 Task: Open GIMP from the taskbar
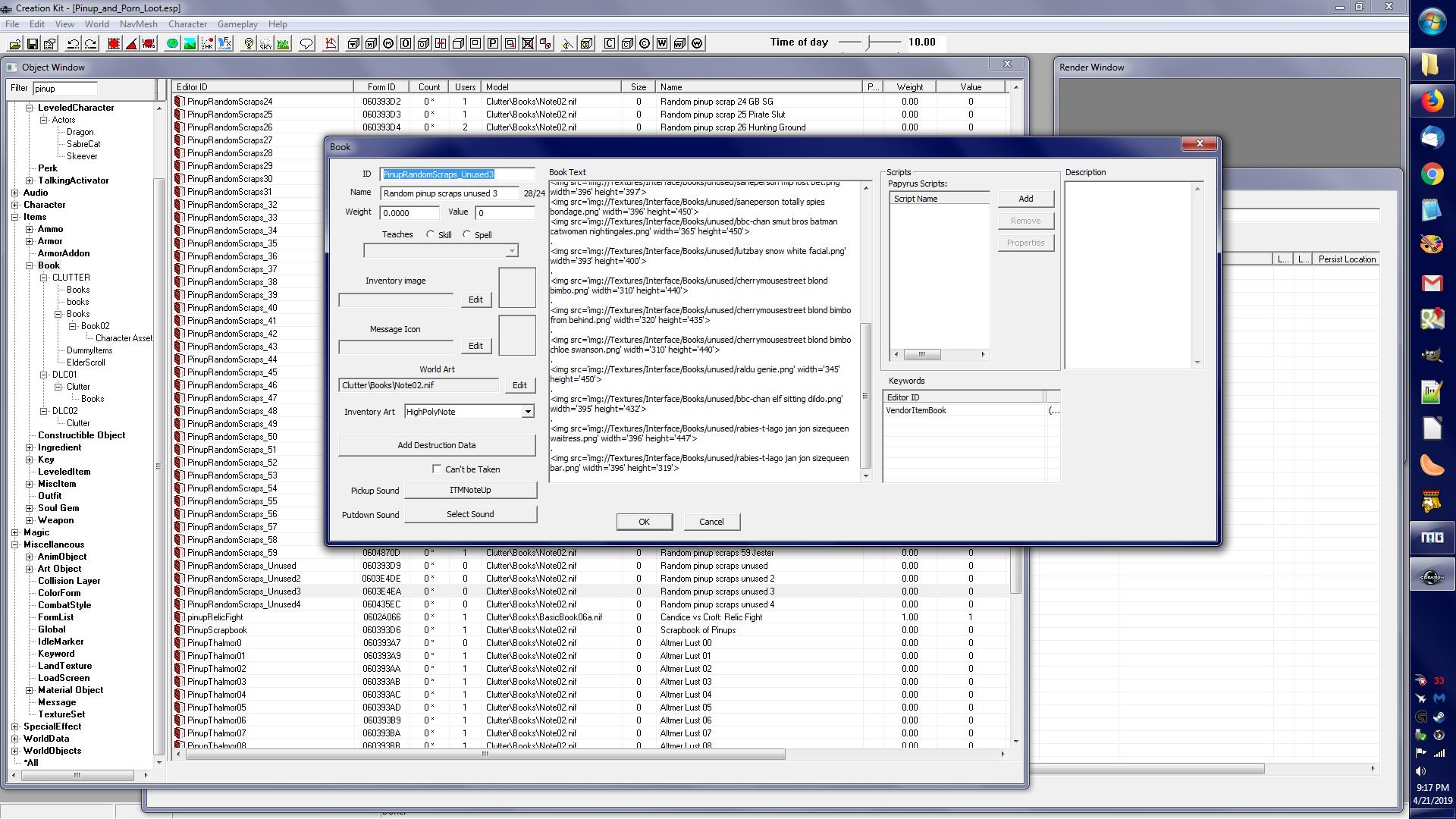click(x=1432, y=356)
